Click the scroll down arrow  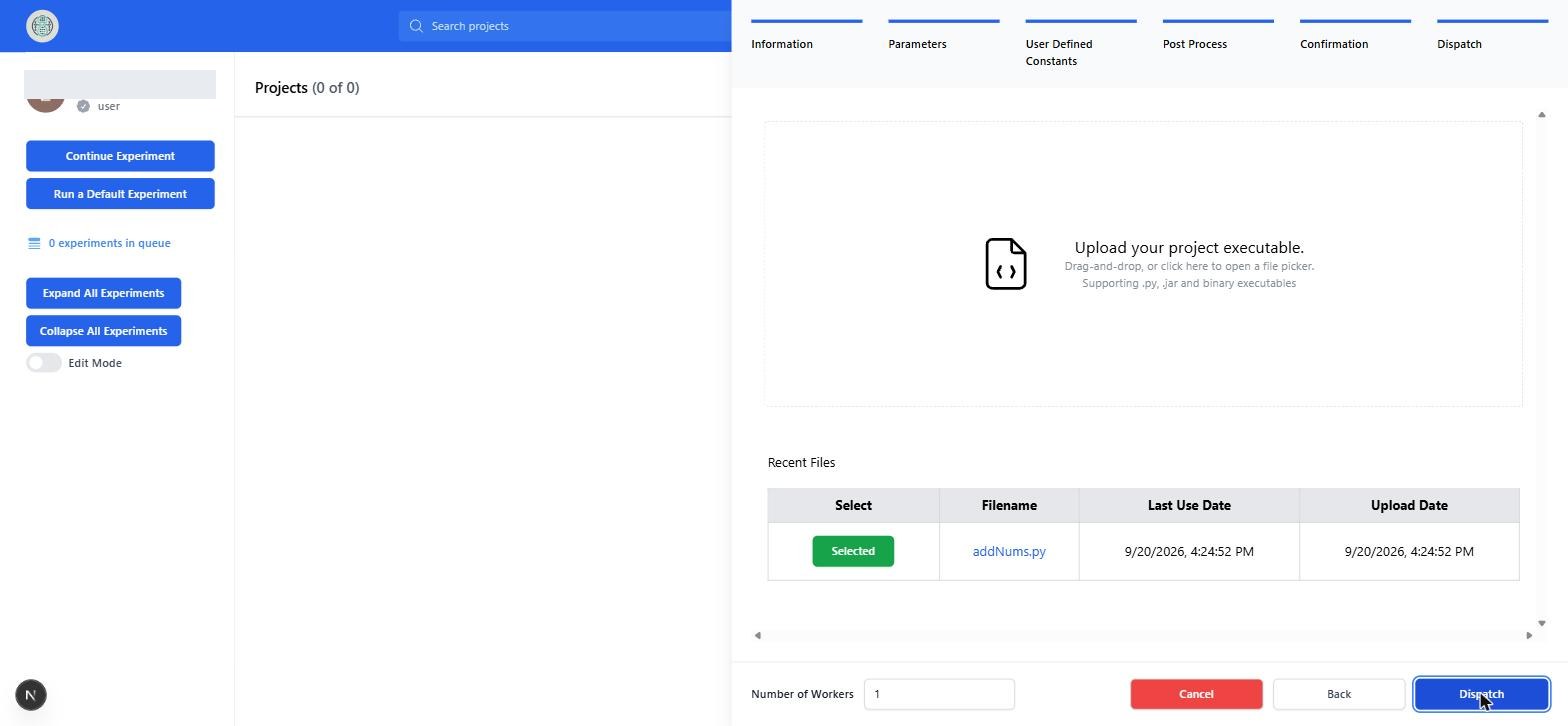coord(1541,623)
